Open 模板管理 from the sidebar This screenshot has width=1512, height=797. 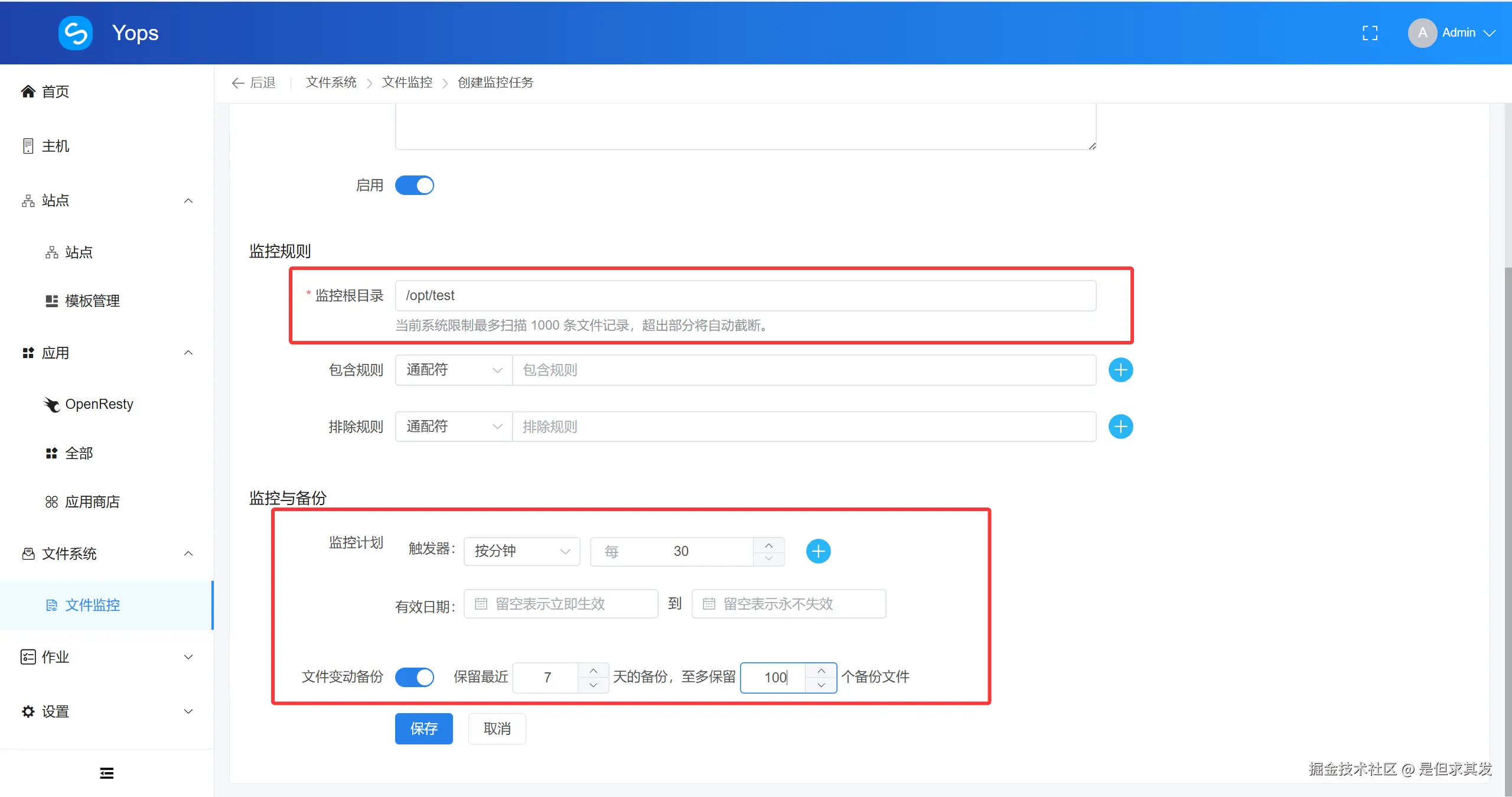click(92, 300)
